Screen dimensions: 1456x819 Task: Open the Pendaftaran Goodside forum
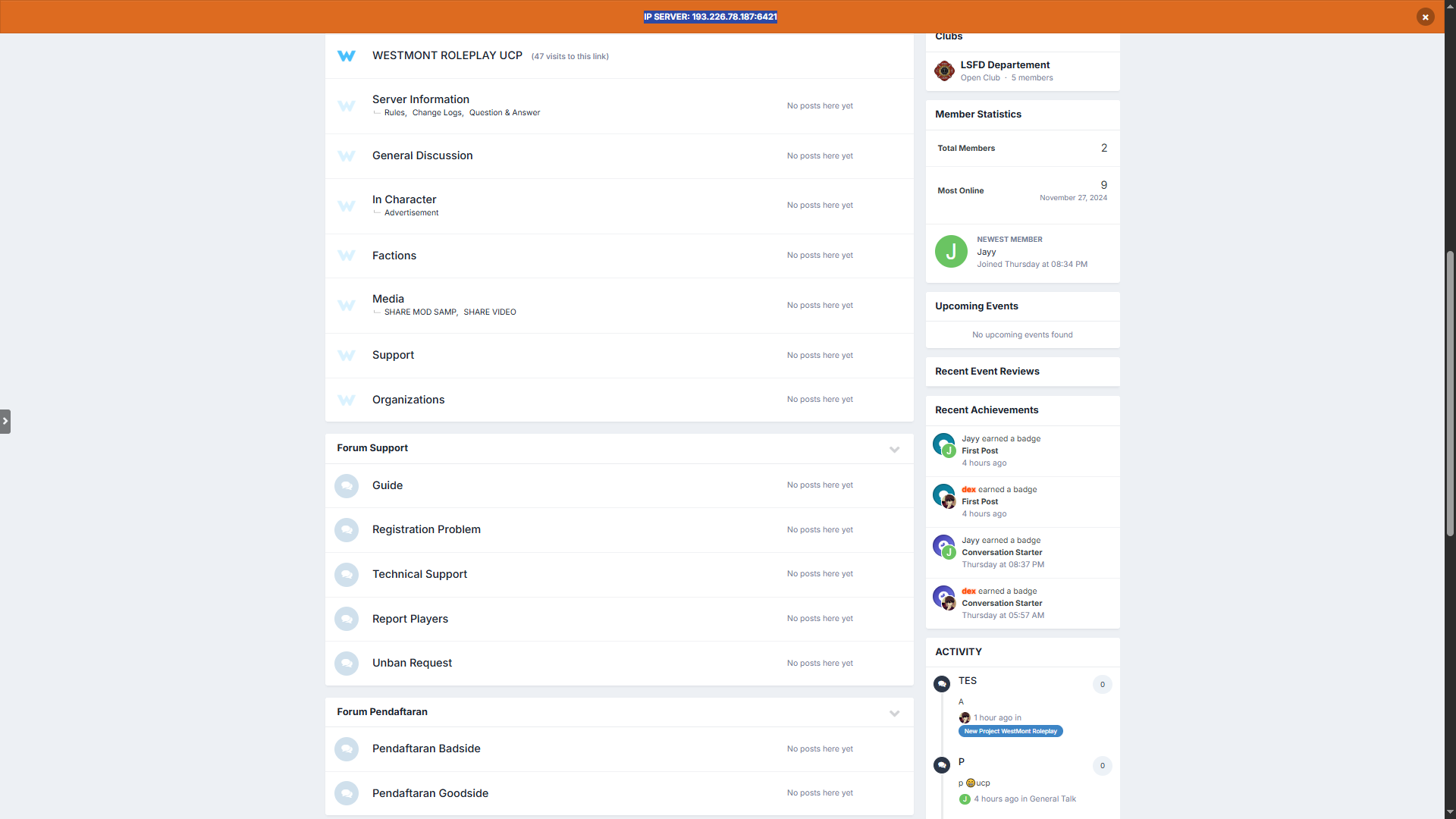tap(430, 793)
